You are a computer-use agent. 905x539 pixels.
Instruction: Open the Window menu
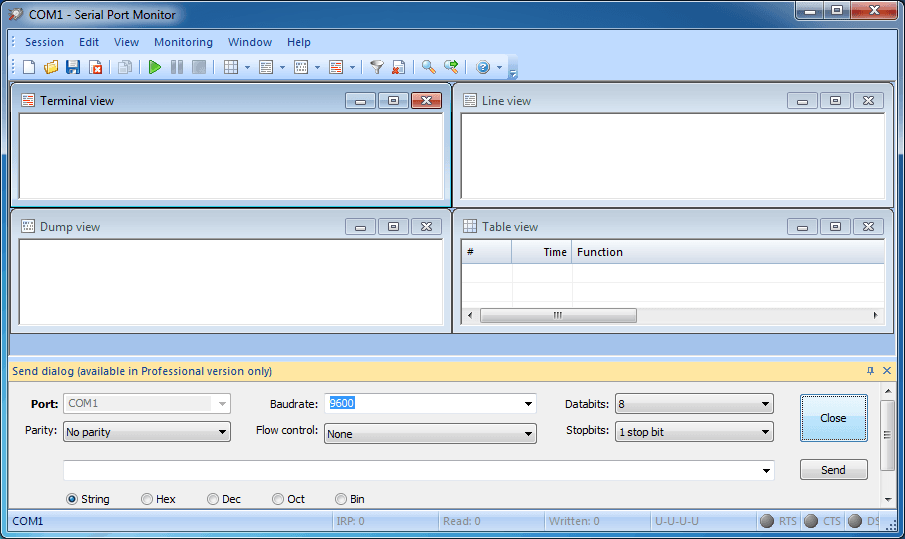point(250,42)
